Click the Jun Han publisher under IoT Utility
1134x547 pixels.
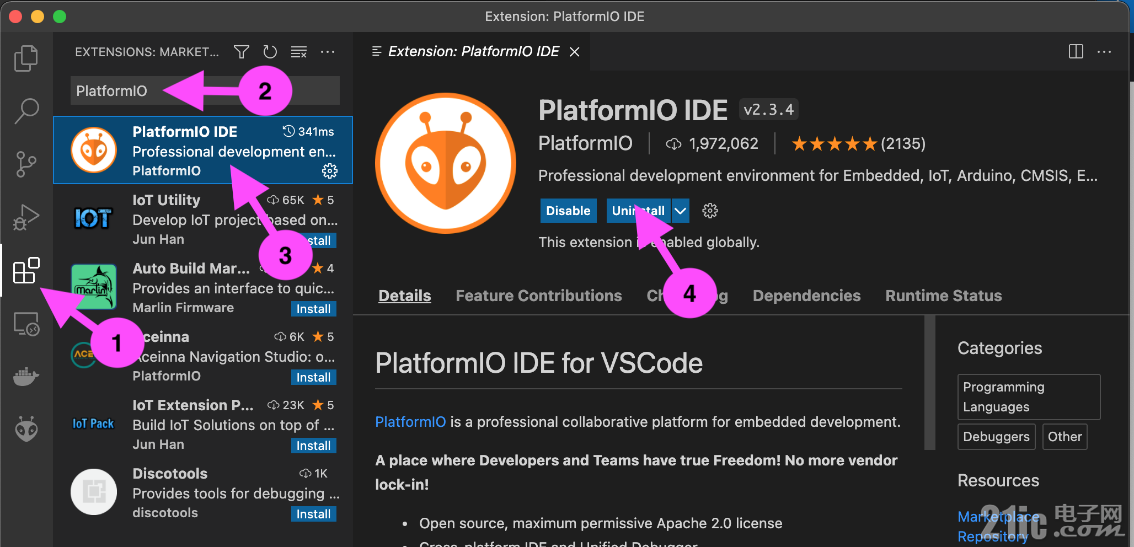click(x=158, y=239)
